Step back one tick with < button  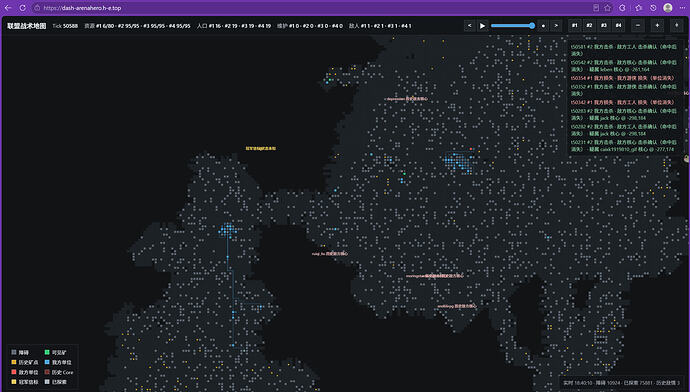470,26
